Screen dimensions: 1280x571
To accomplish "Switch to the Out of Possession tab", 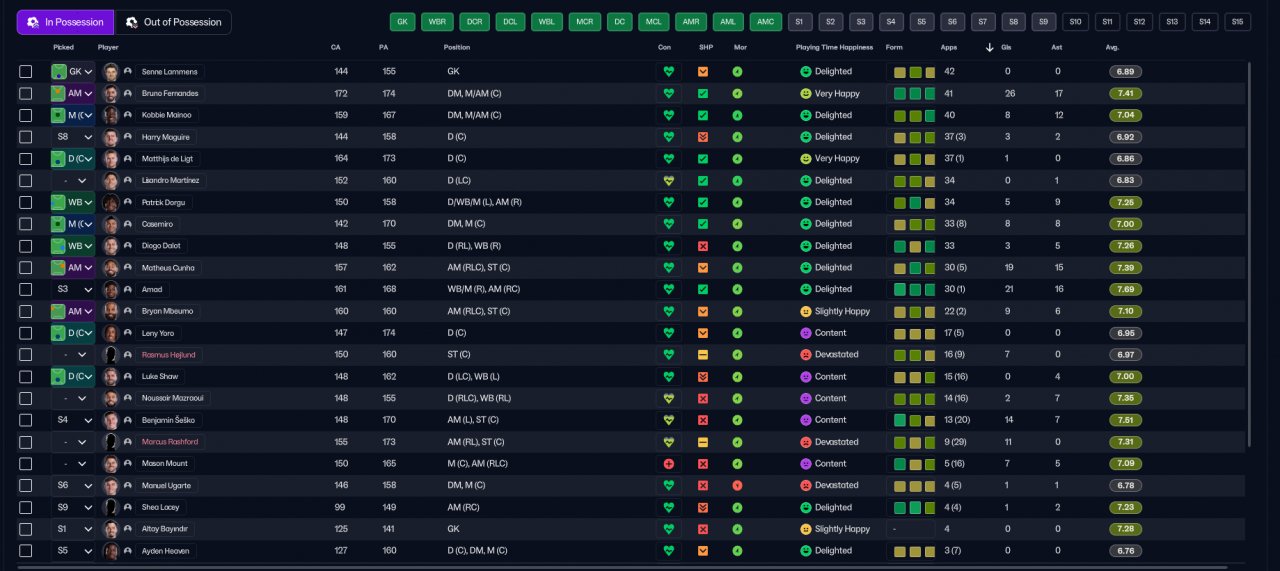I will 173,22.
